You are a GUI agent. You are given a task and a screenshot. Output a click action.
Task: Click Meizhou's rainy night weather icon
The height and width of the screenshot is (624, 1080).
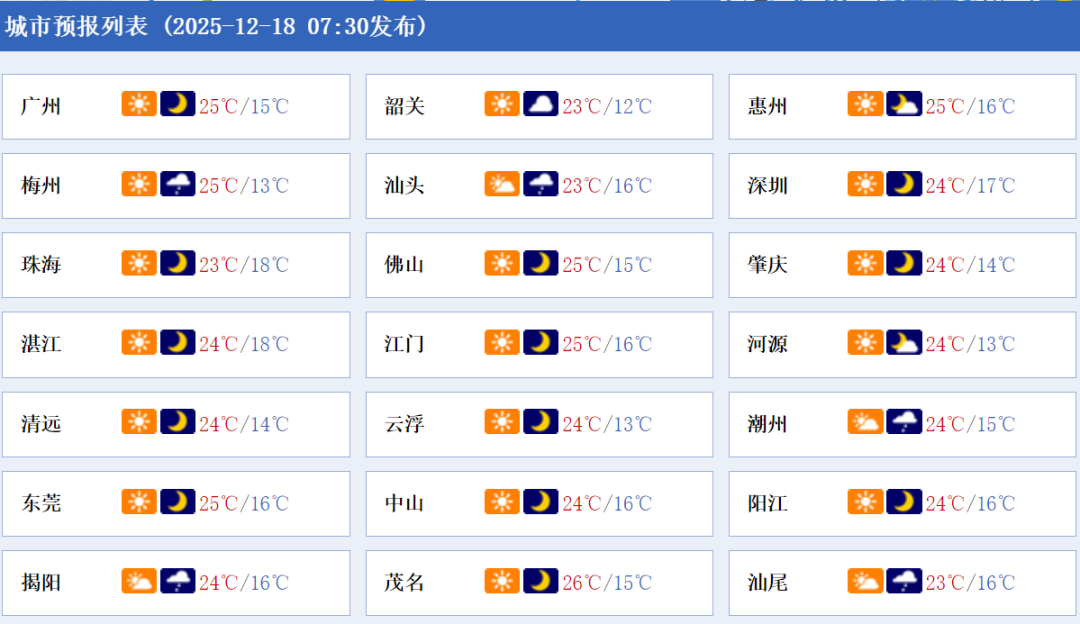tap(177, 184)
